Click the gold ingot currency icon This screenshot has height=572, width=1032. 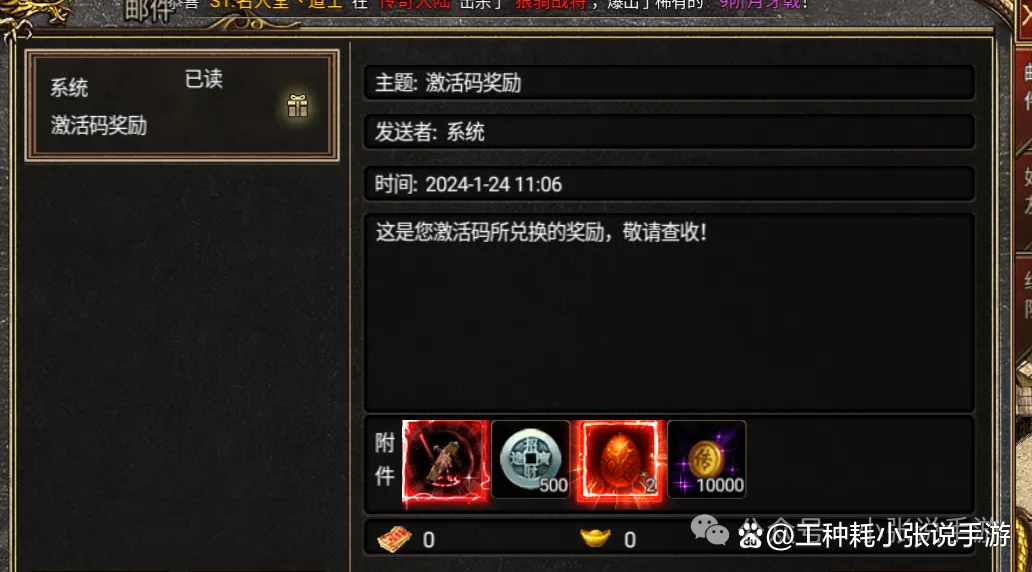coord(596,538)
